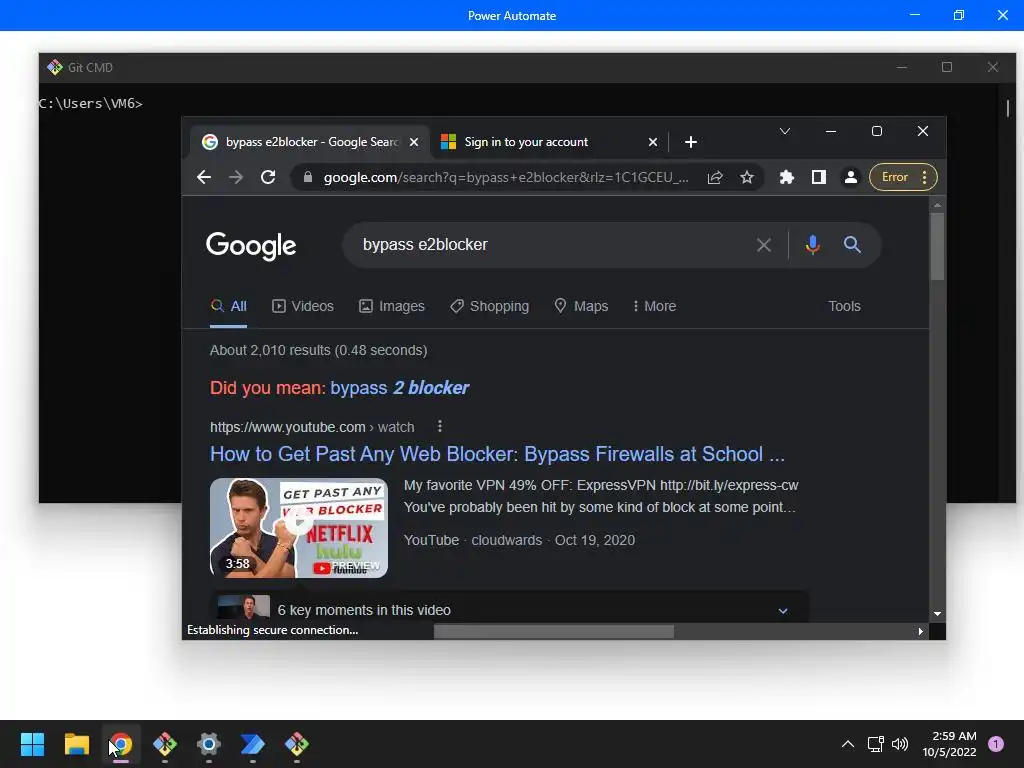Open File Explorer from the taskbar
1024x768 pixels.
click(x=76, y=744)
